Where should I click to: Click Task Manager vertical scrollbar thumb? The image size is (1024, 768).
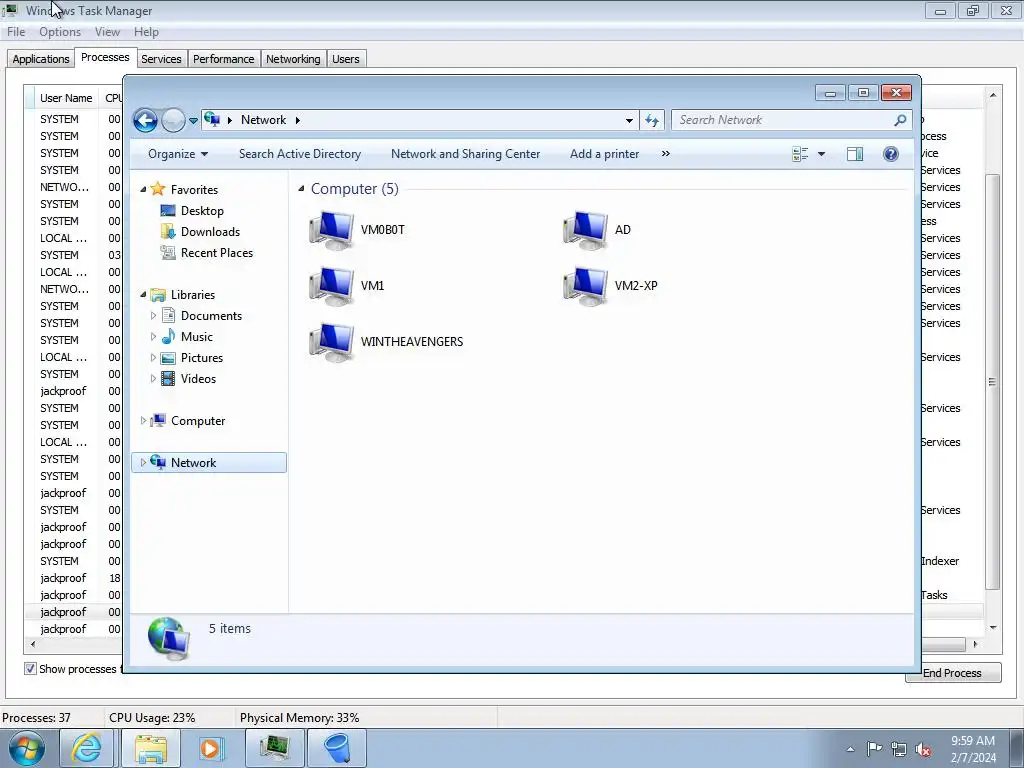(992, 382)
